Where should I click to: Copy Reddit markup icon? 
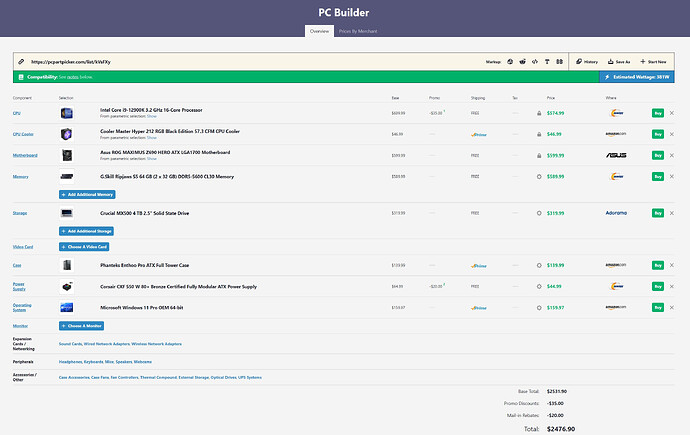(522, 62)
